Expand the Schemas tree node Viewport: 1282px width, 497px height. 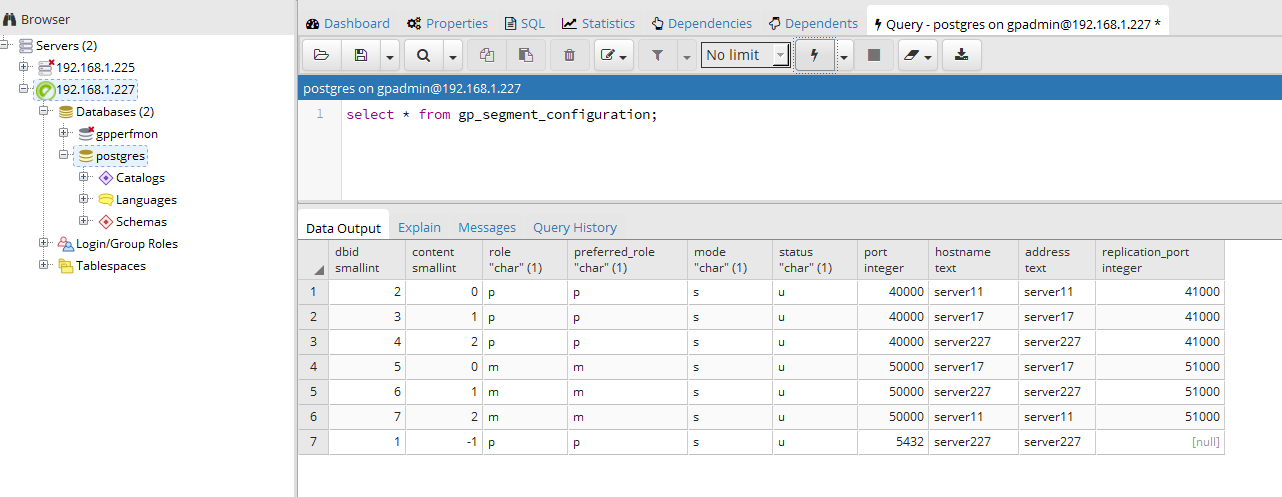pos(84,221)
